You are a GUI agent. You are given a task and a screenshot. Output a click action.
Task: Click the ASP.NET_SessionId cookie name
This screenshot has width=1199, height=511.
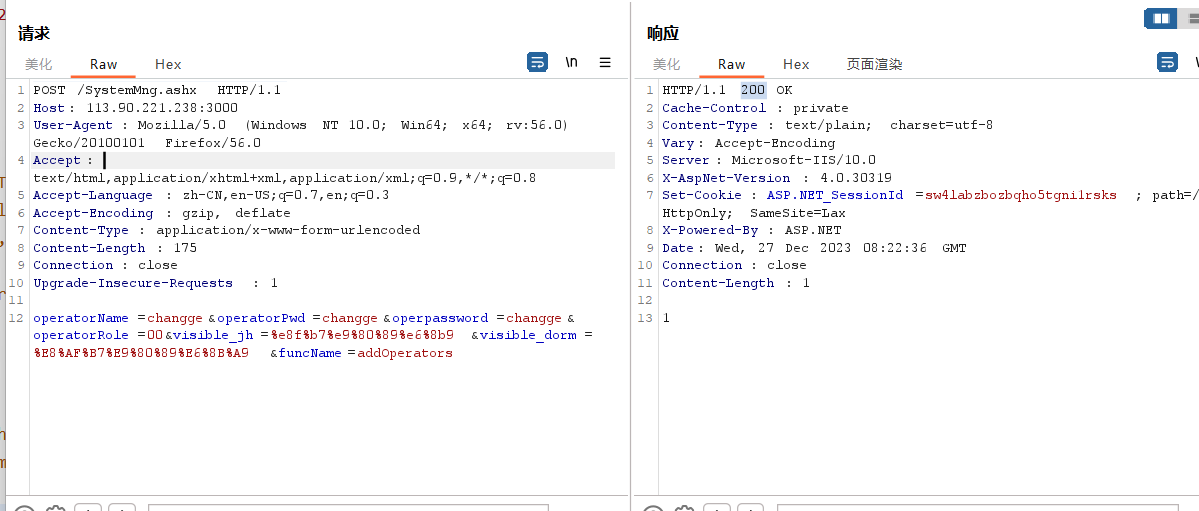[835, 195]
